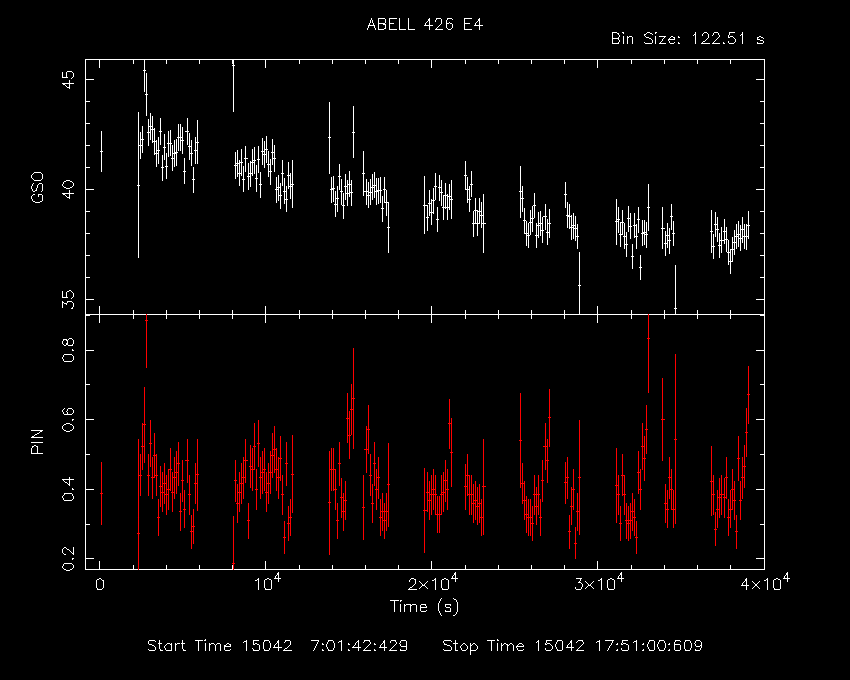850x680 pixels.
Task: Click the time axis label 4×10^4
Action: point(765,583)
